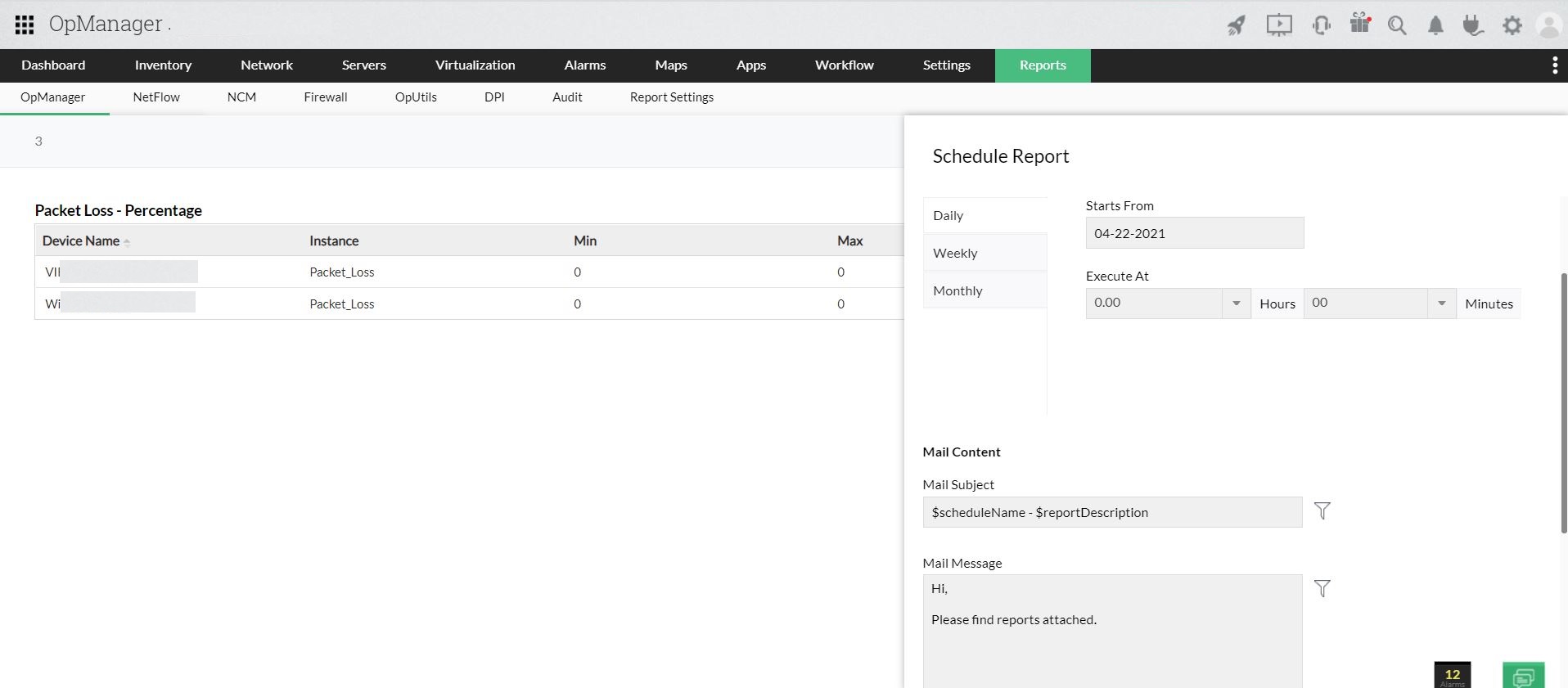Click the Instance column header

coord(334,241)
